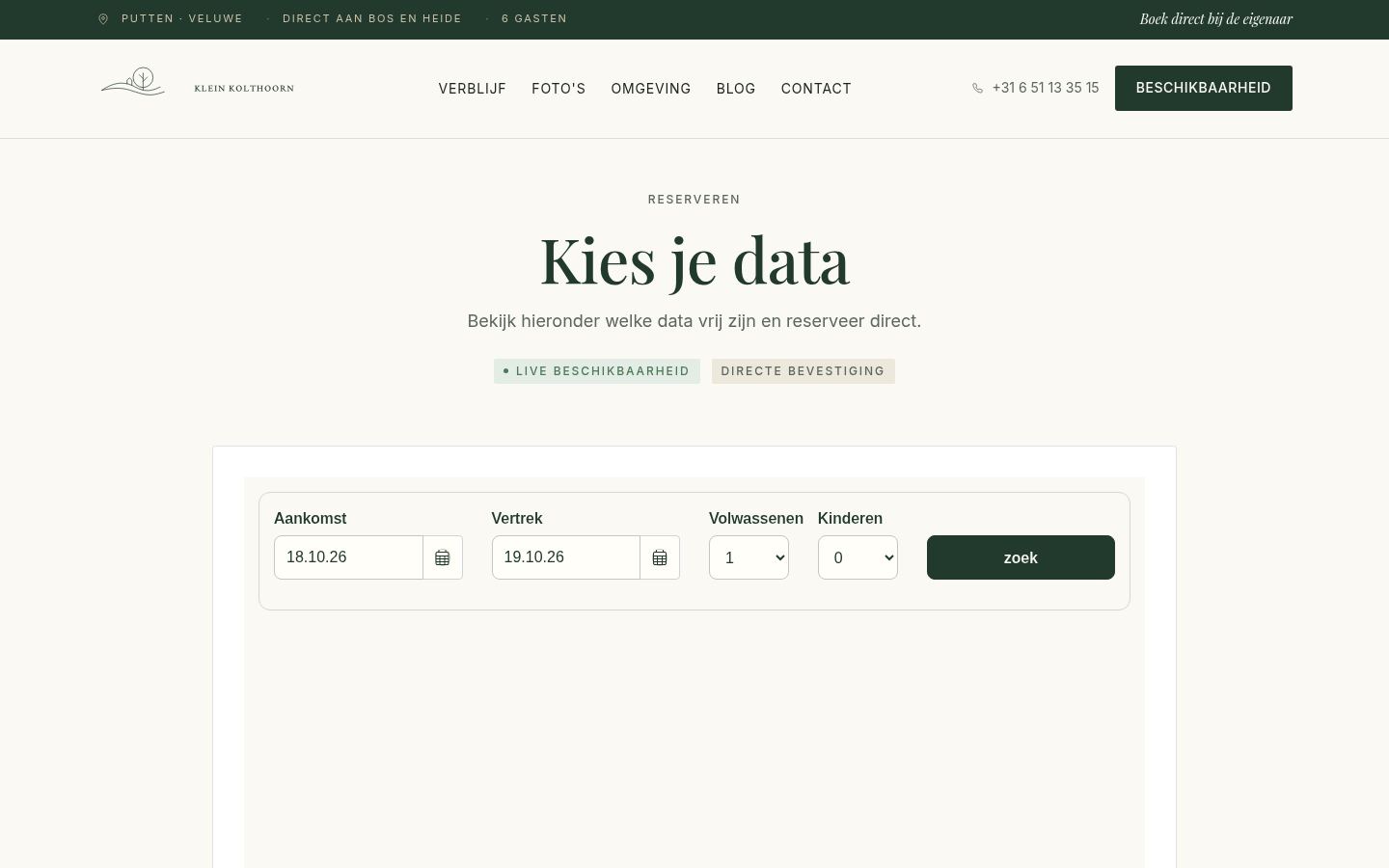
Task: Click the Directe Bevestiging badge
Action: click(x=803, y=371)
